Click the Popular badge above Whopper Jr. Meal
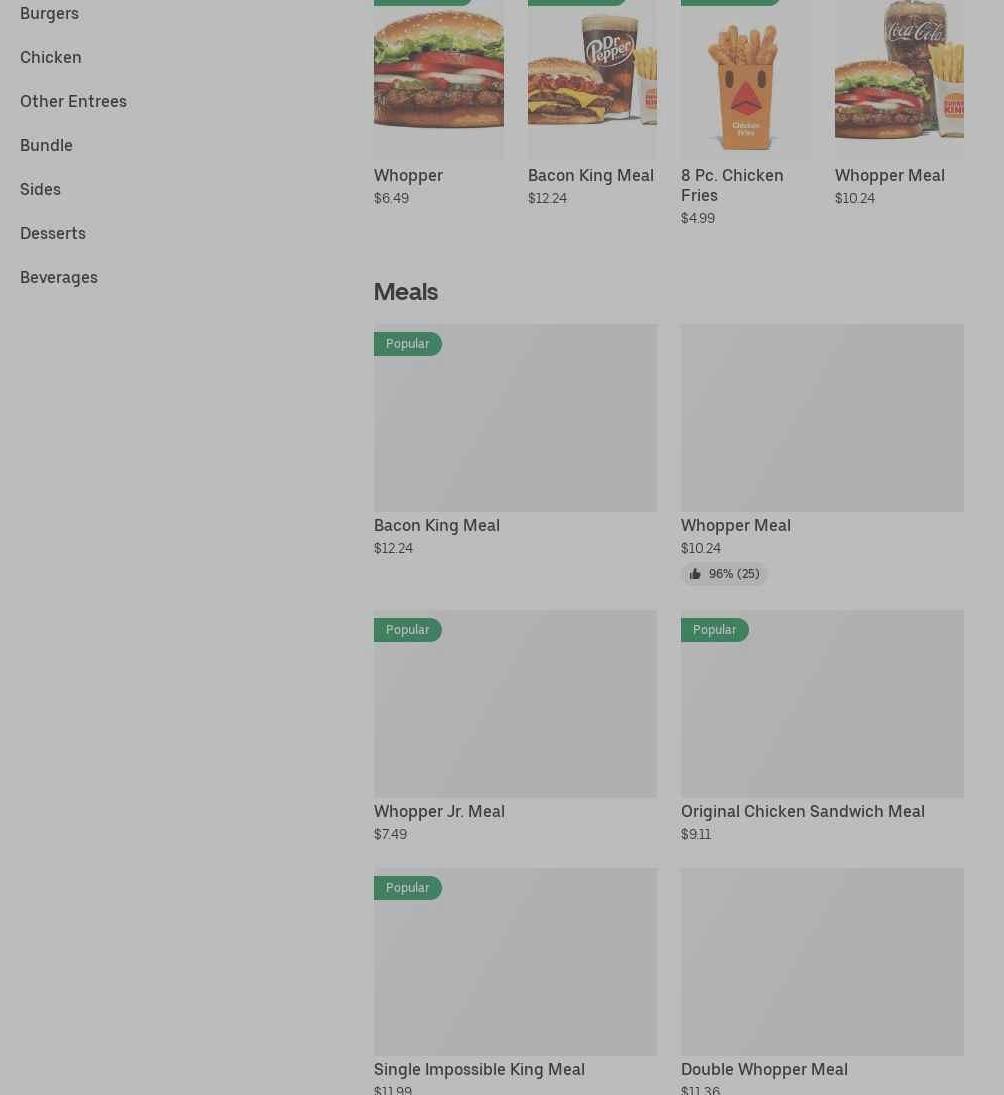The height and width of the screenshot is (1095, 1004). [x=408, y=630]
